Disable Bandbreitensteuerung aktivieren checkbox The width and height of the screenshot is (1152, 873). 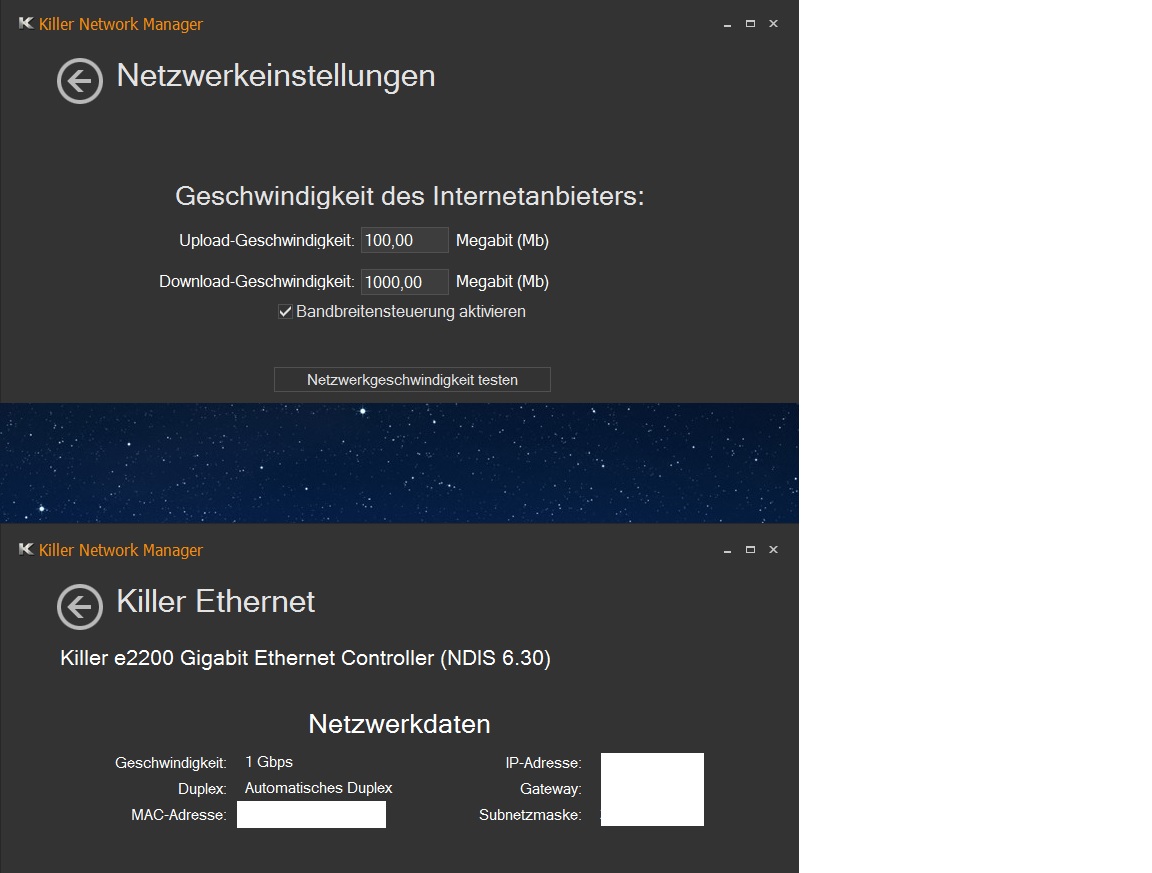click(x=285, y=312)
